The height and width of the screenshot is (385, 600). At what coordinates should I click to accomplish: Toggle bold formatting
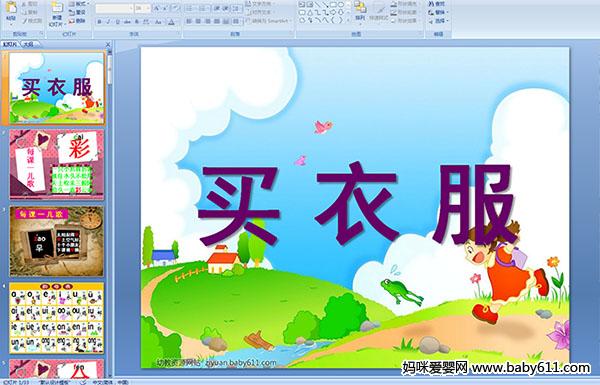click(99, 22)
